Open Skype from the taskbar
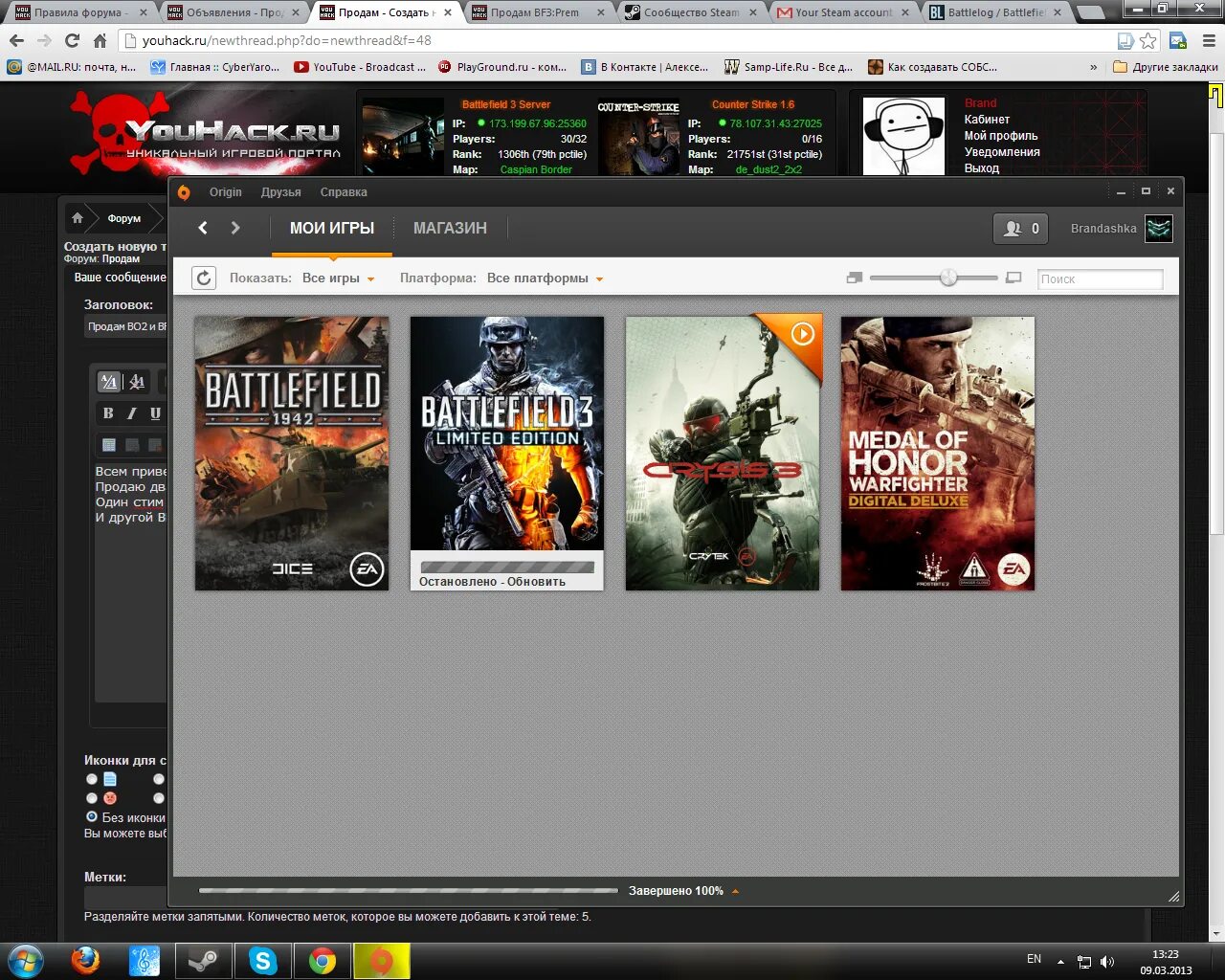This screenshot has height=980, width=1225. (x=263, y=961)
